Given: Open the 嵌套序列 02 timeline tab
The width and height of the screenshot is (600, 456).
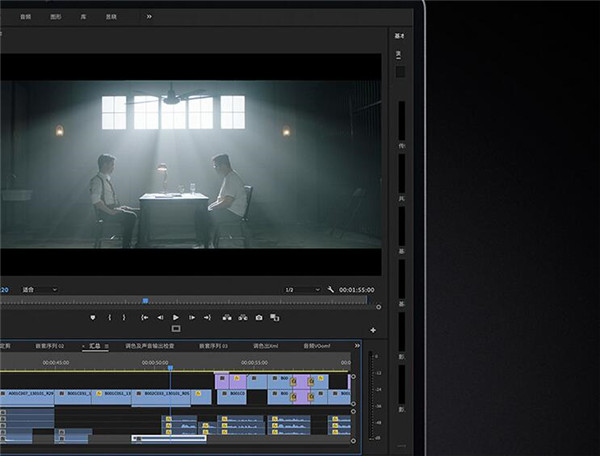Looking at the screenshot, I should [x=50, y=346].
